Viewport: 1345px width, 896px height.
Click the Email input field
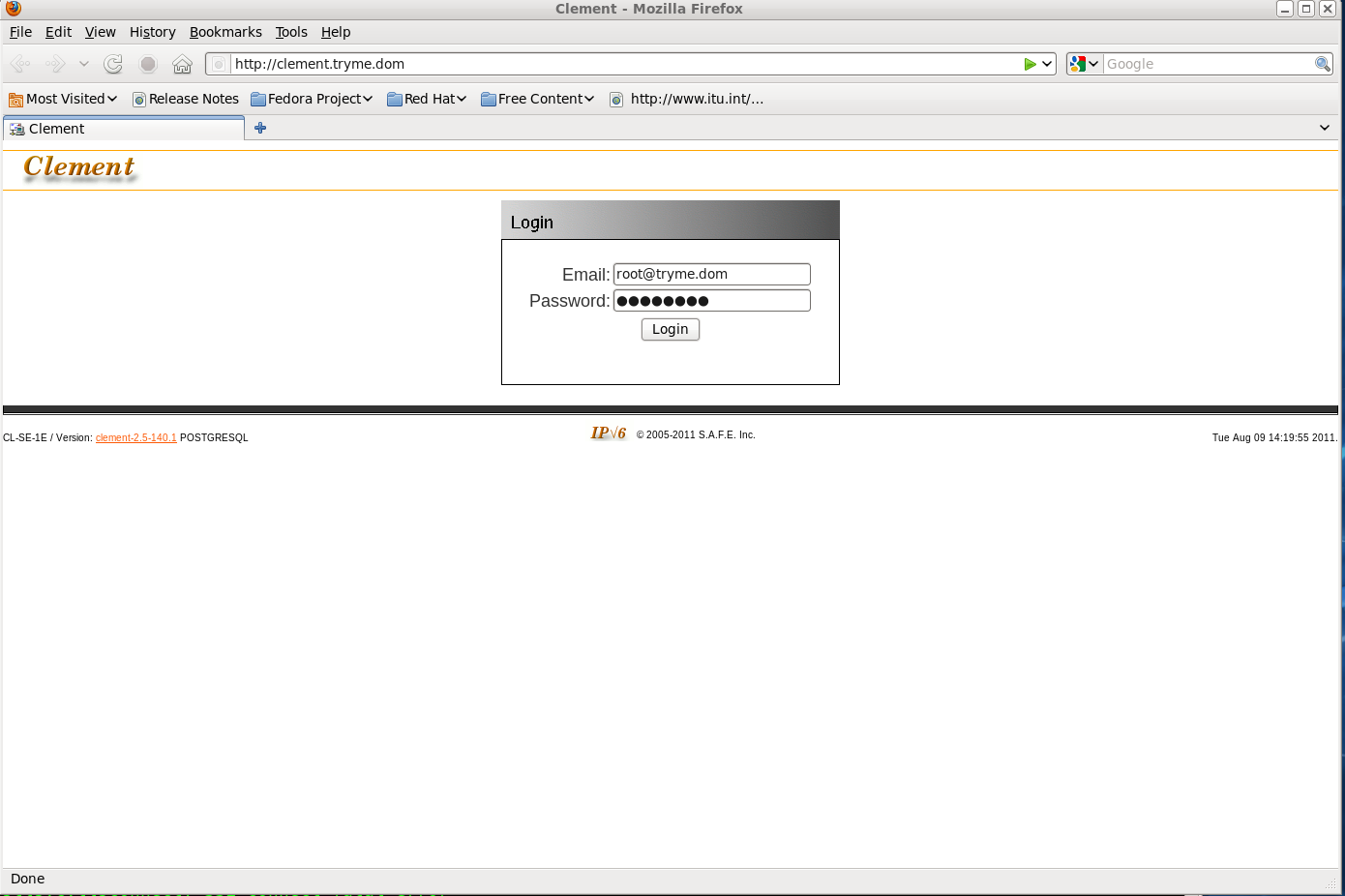(x=711, y=274)
